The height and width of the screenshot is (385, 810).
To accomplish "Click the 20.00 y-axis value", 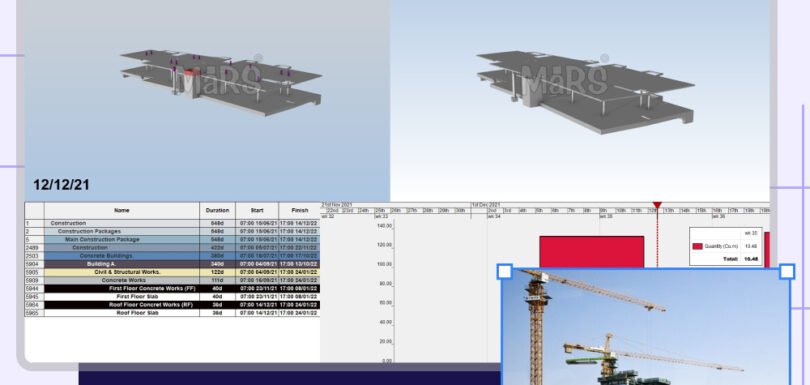I will pyautogui.click(x=385, y=342).
